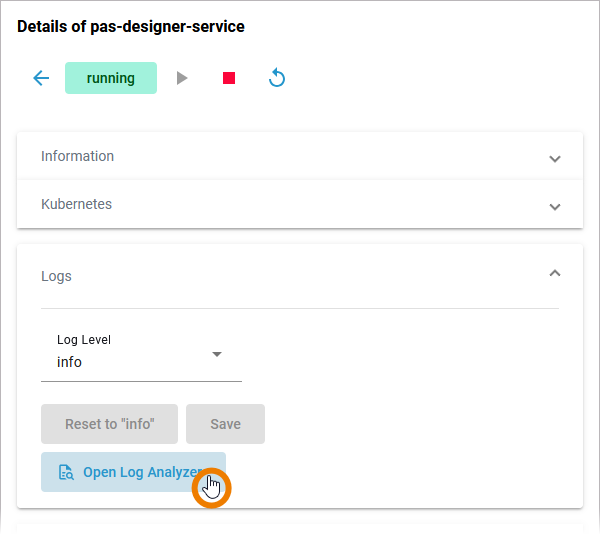
Task: Collapse the Logs section chevron
Action: coord(555,273)
